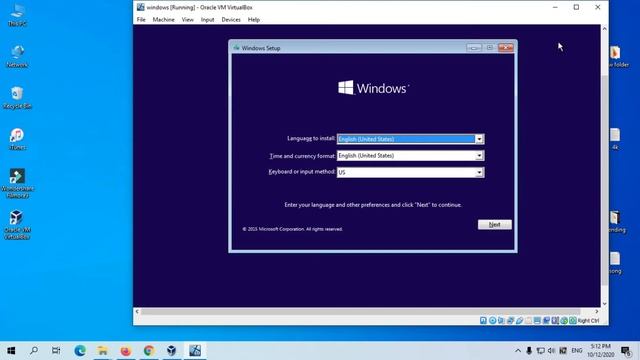The image size is (640, 360).
Task: Click the VM horizontal scrollbar right arrow
Action: click(x=597, y=311)
